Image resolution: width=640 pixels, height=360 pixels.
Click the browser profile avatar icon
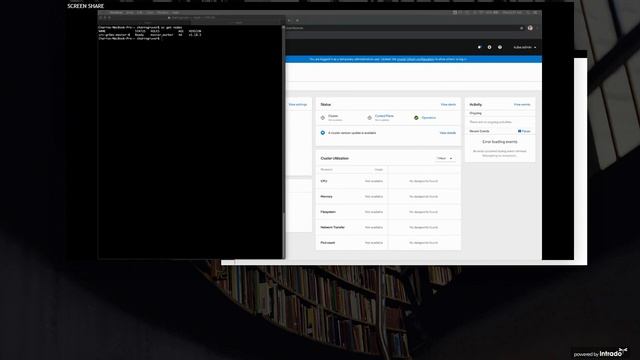click(x=530, y=28)
